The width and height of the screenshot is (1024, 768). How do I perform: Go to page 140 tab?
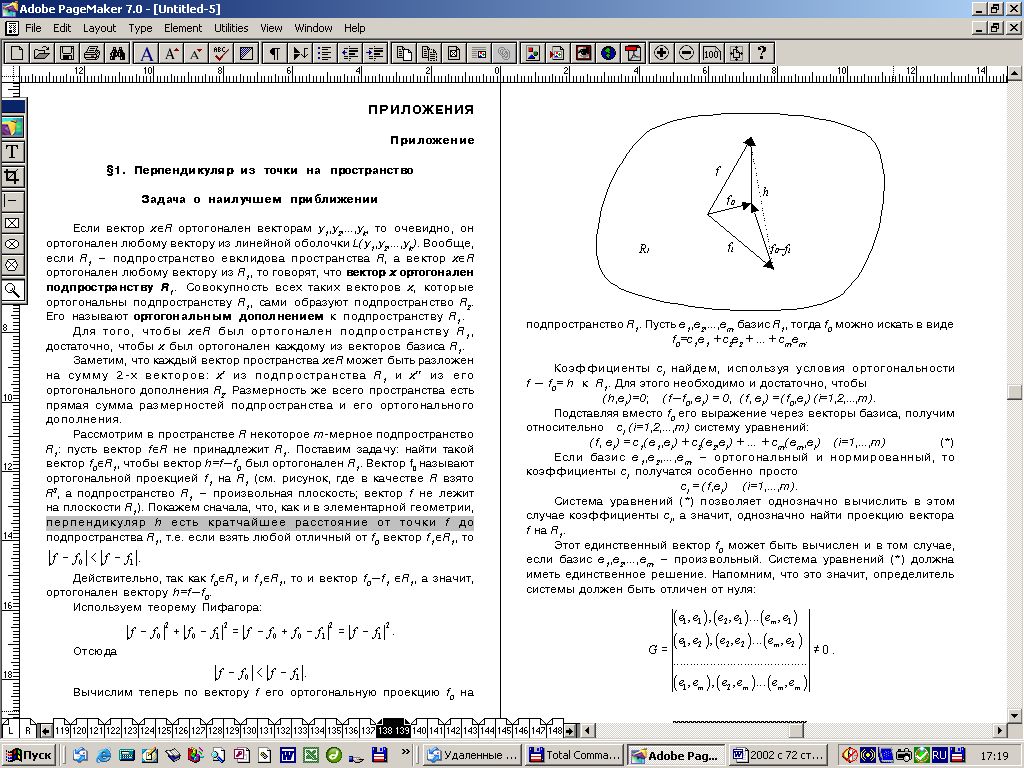(419, 730)
